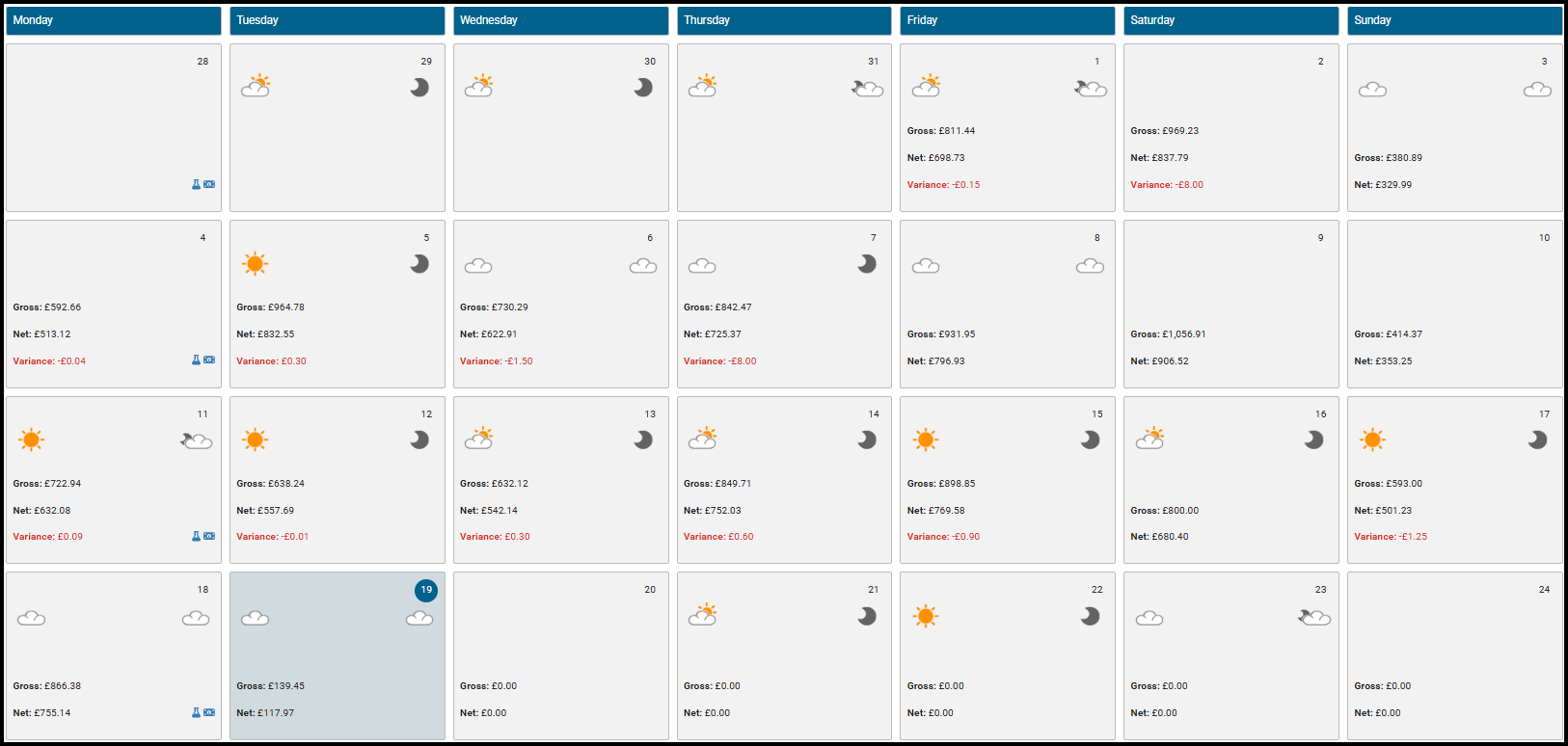Click the moon icon on day 30
This screenshot has height=746, width=1568.
click(643, 88)
